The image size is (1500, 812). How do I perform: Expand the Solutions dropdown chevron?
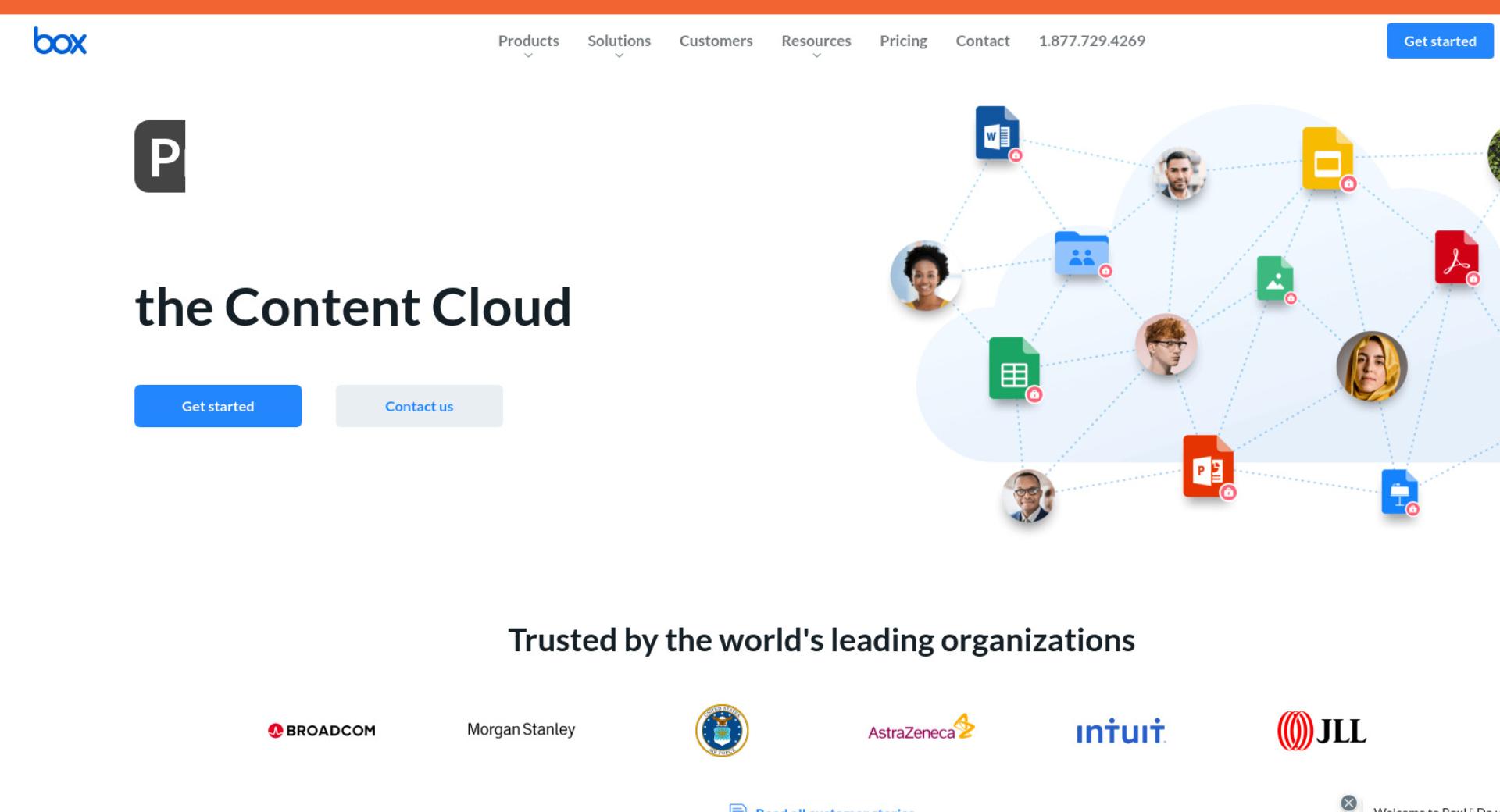[x=619, y=55]
